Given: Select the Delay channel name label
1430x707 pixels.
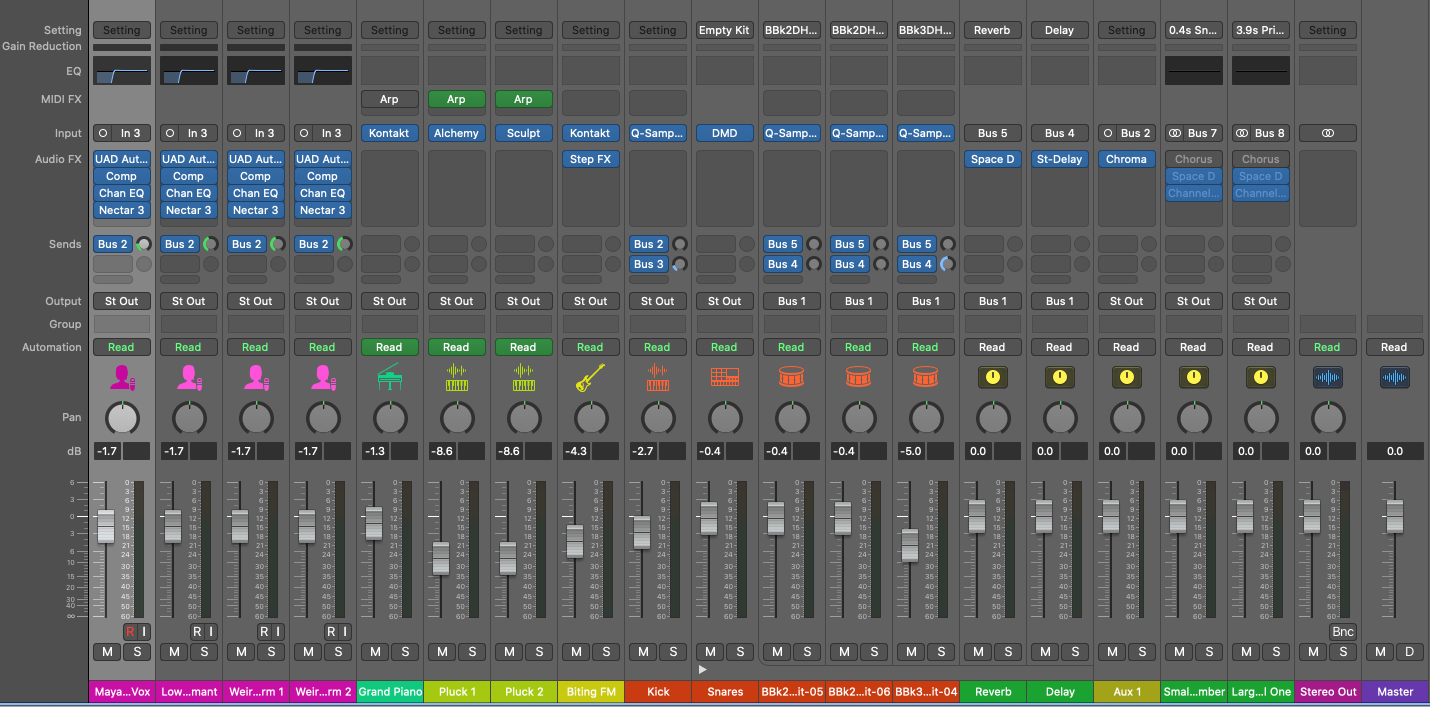Looking at the screenshot, I should 1060,691.
